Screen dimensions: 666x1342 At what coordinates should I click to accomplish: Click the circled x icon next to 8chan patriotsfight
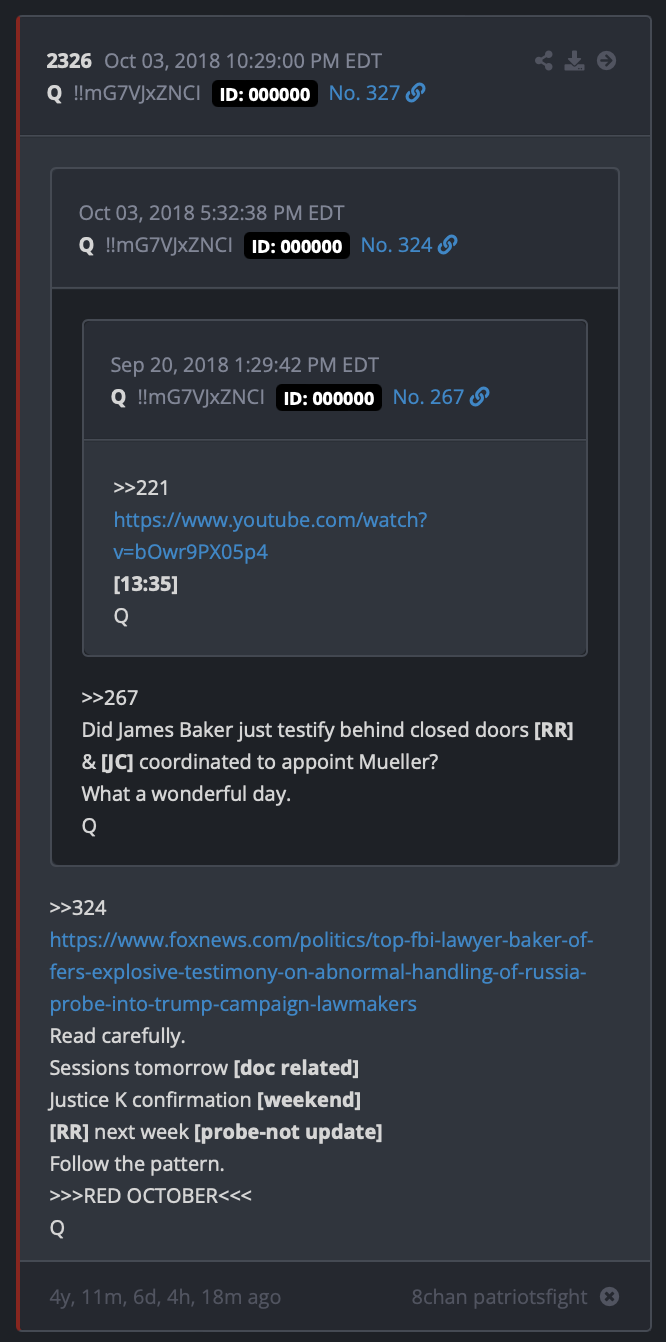(x=609, y=1297)
